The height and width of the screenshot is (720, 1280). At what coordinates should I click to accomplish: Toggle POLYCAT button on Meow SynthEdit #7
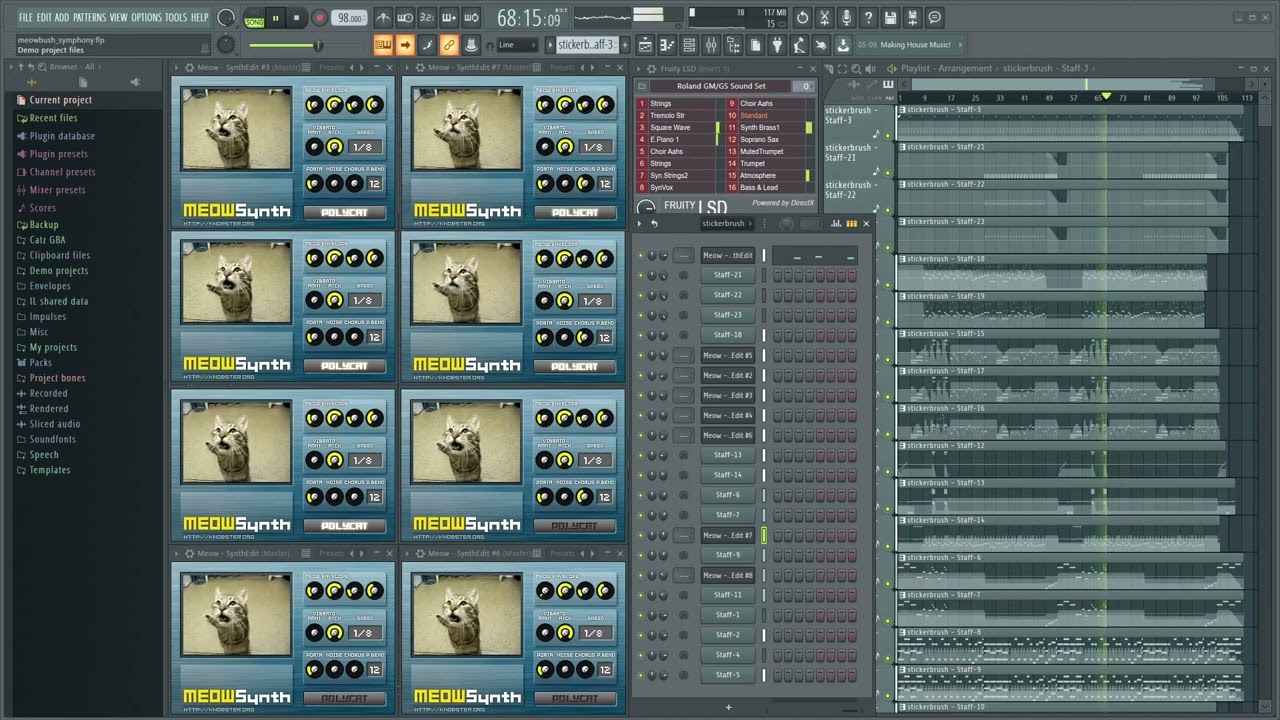[x=575, y=212]
